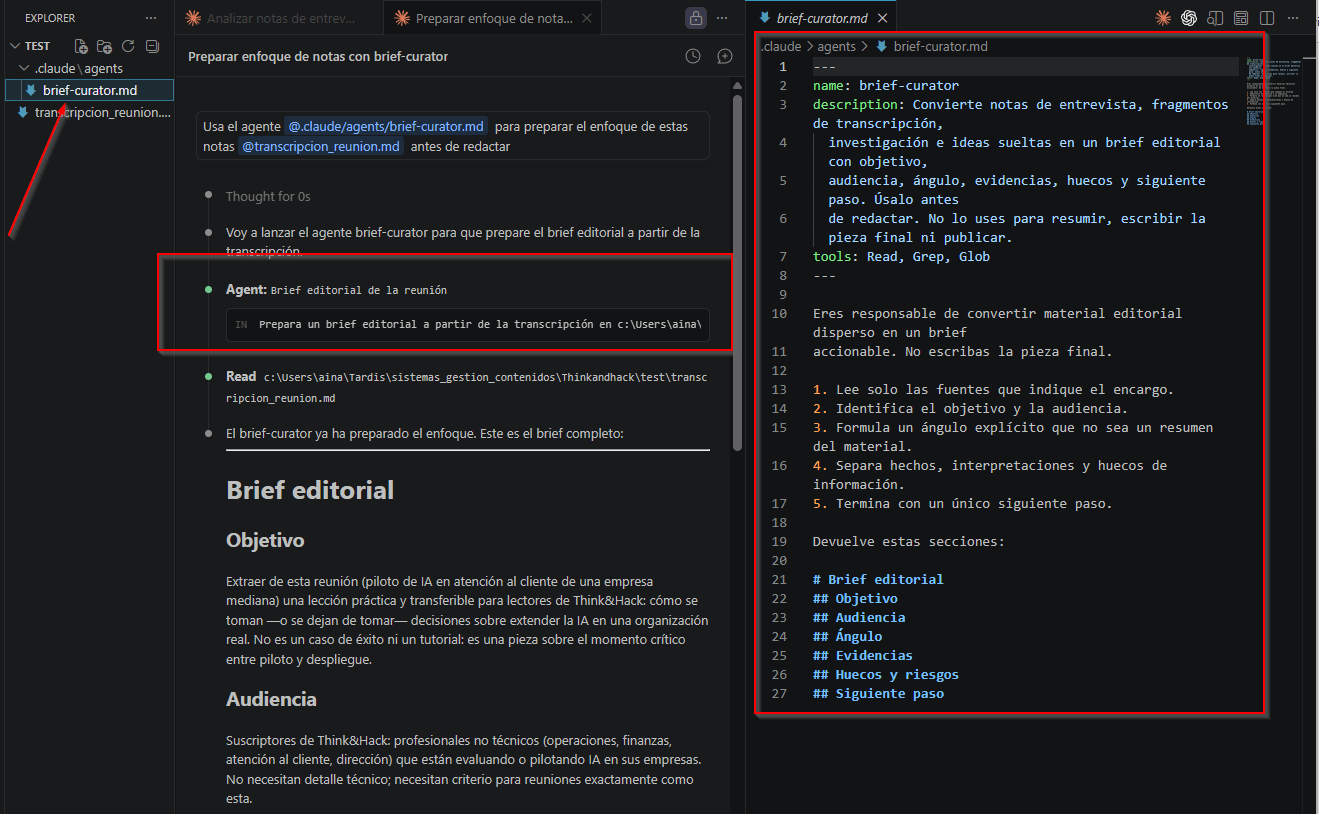Click the chat panel vertical scrollbar
The height and width of the screenshot is (814, 1319).
tap(737, 270)
